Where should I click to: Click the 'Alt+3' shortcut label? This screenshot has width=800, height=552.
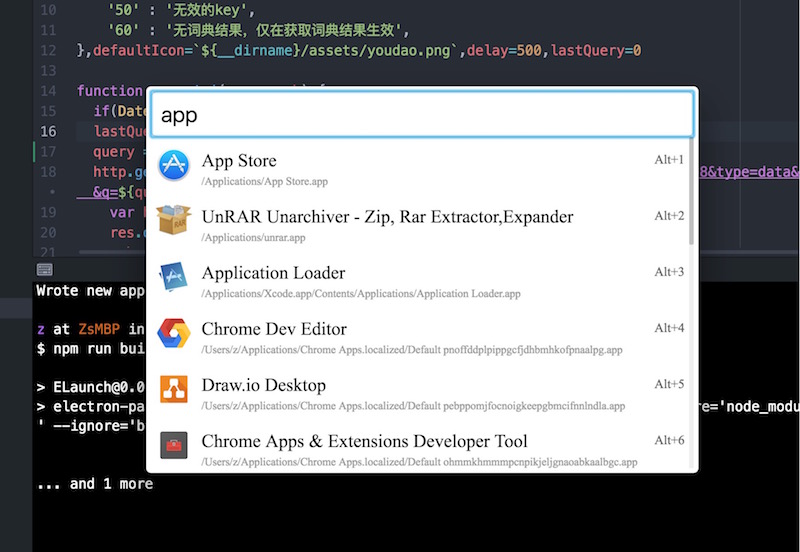click(669, 272)
